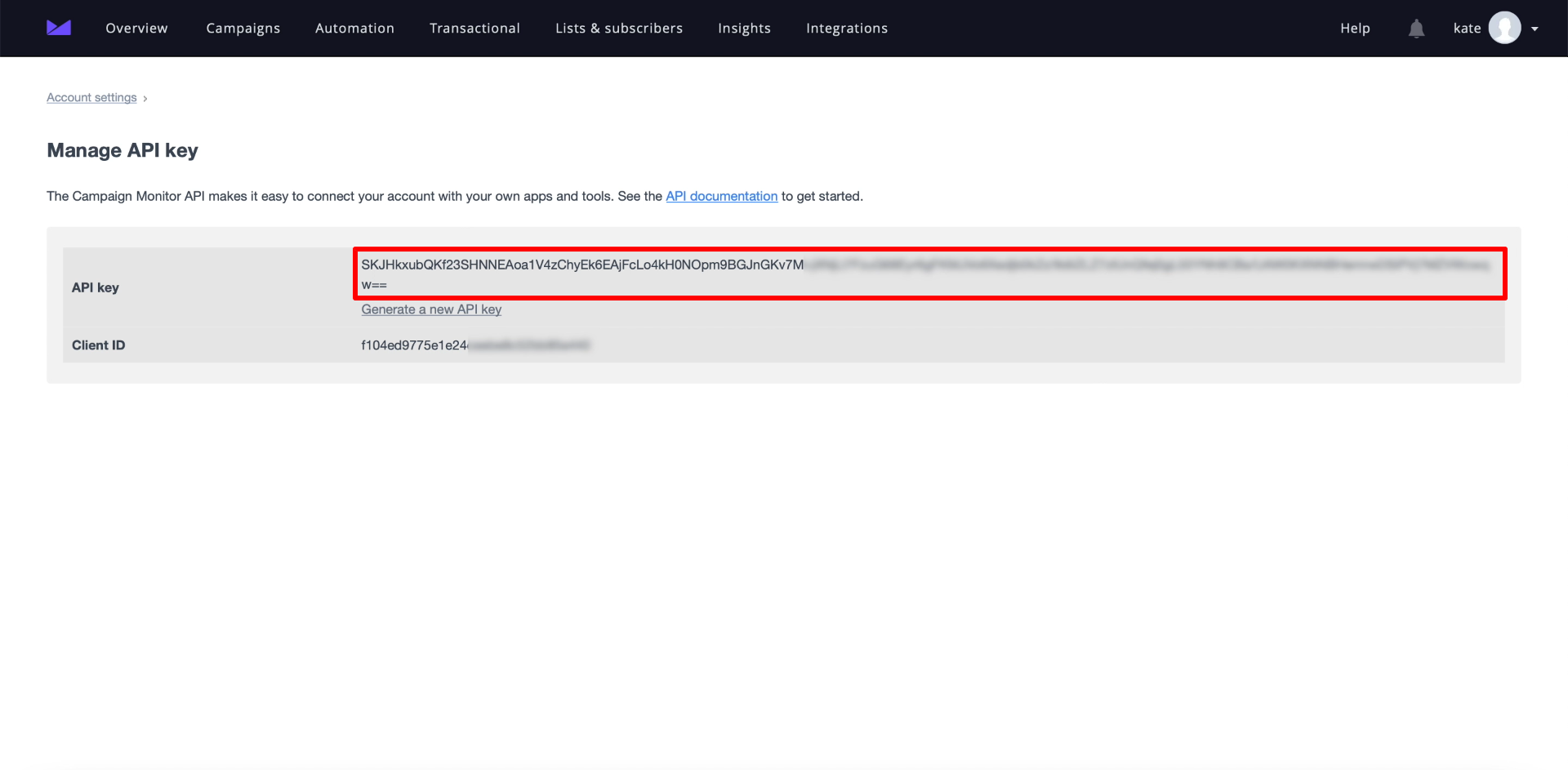Click the kate username text
1568x770 pixels.
pos(1467,28)
